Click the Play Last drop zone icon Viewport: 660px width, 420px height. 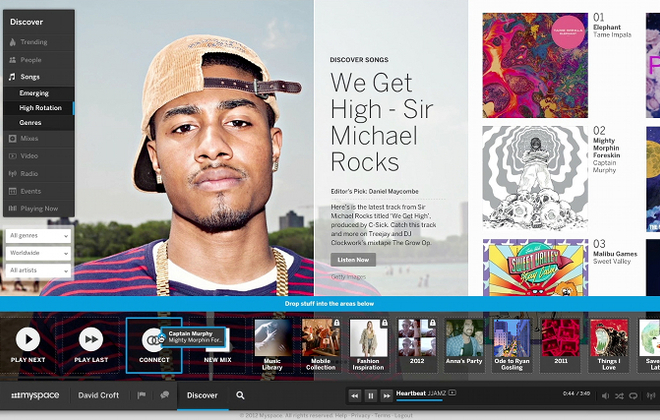tap(91, 339)
